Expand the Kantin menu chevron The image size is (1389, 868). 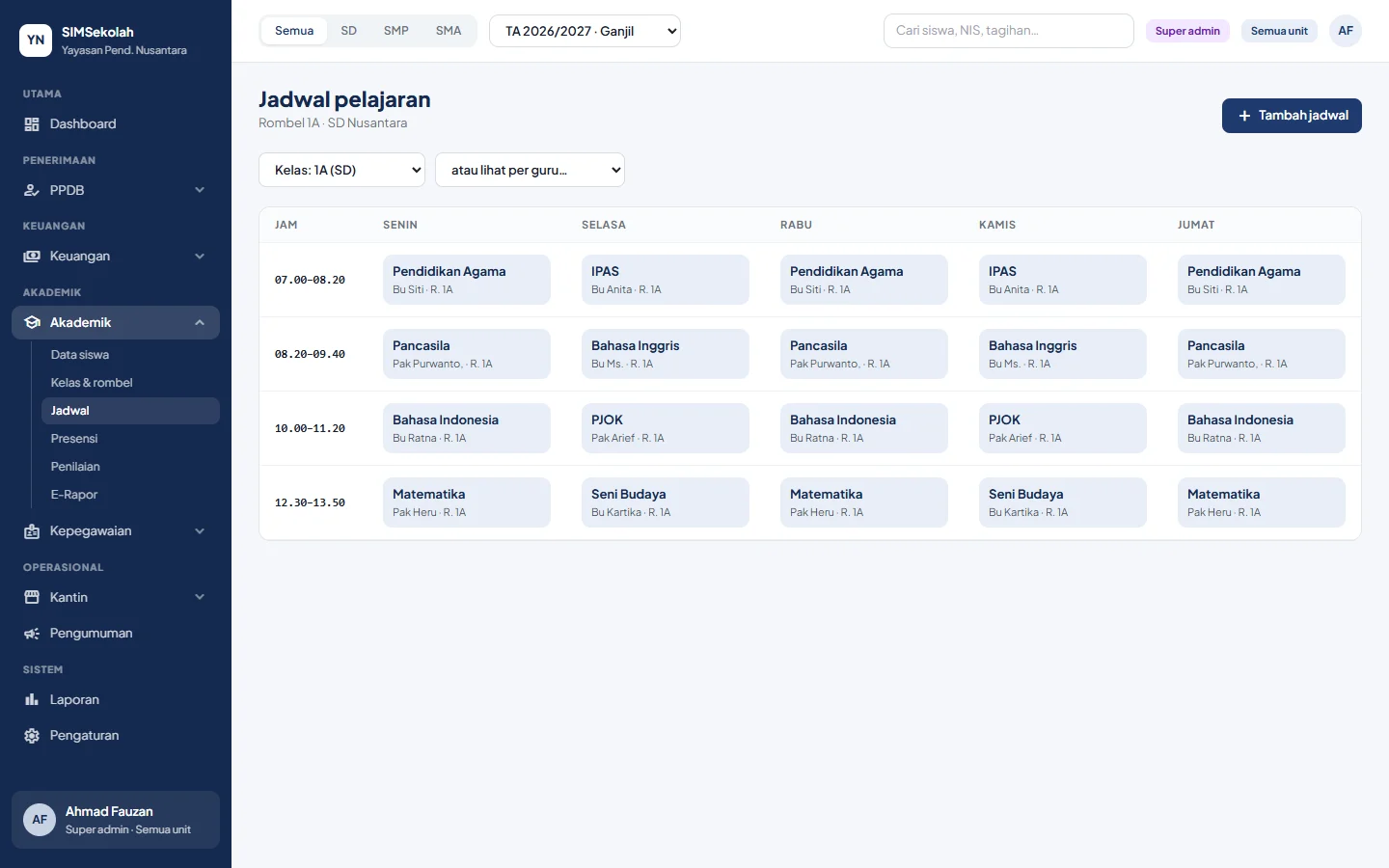point(200,598)
